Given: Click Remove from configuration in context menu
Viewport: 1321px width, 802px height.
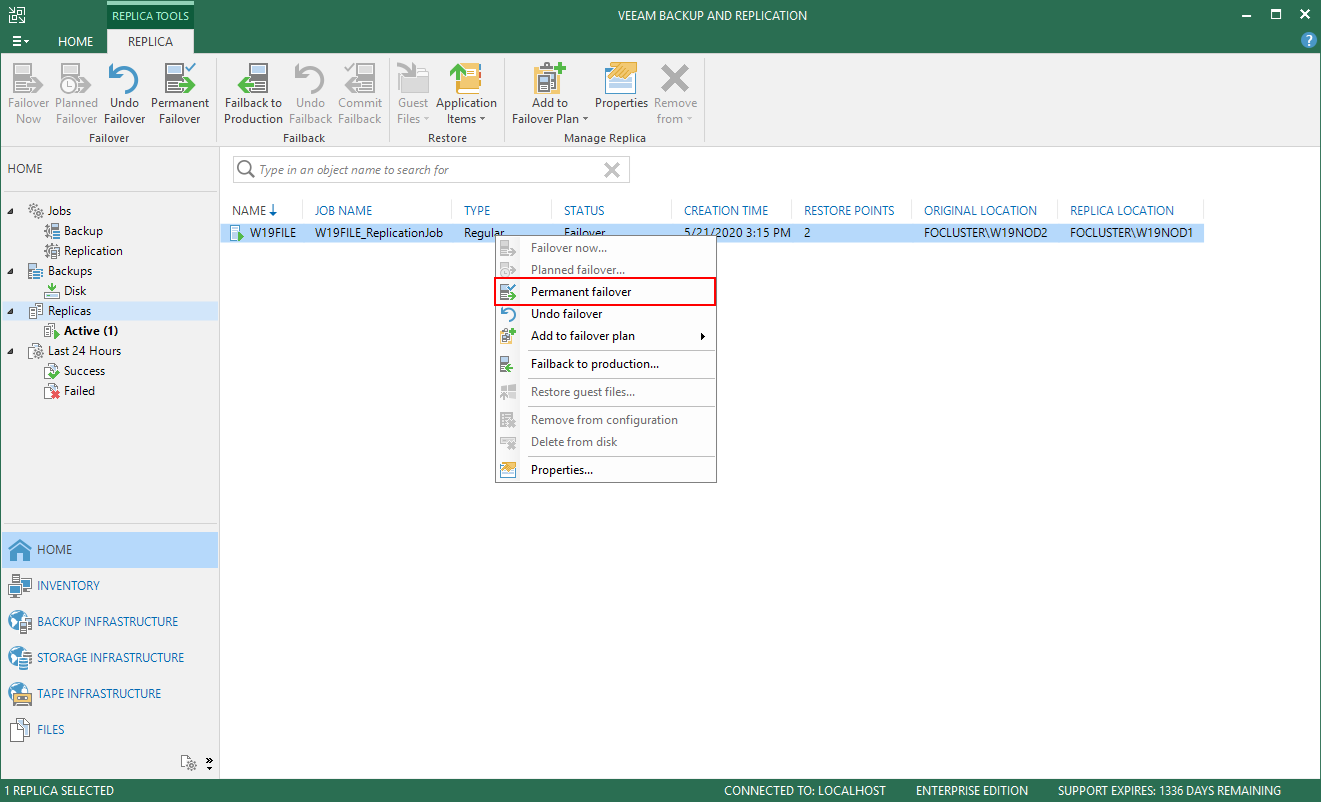Looking at the screenshot, I should click(x=606, y=420).
